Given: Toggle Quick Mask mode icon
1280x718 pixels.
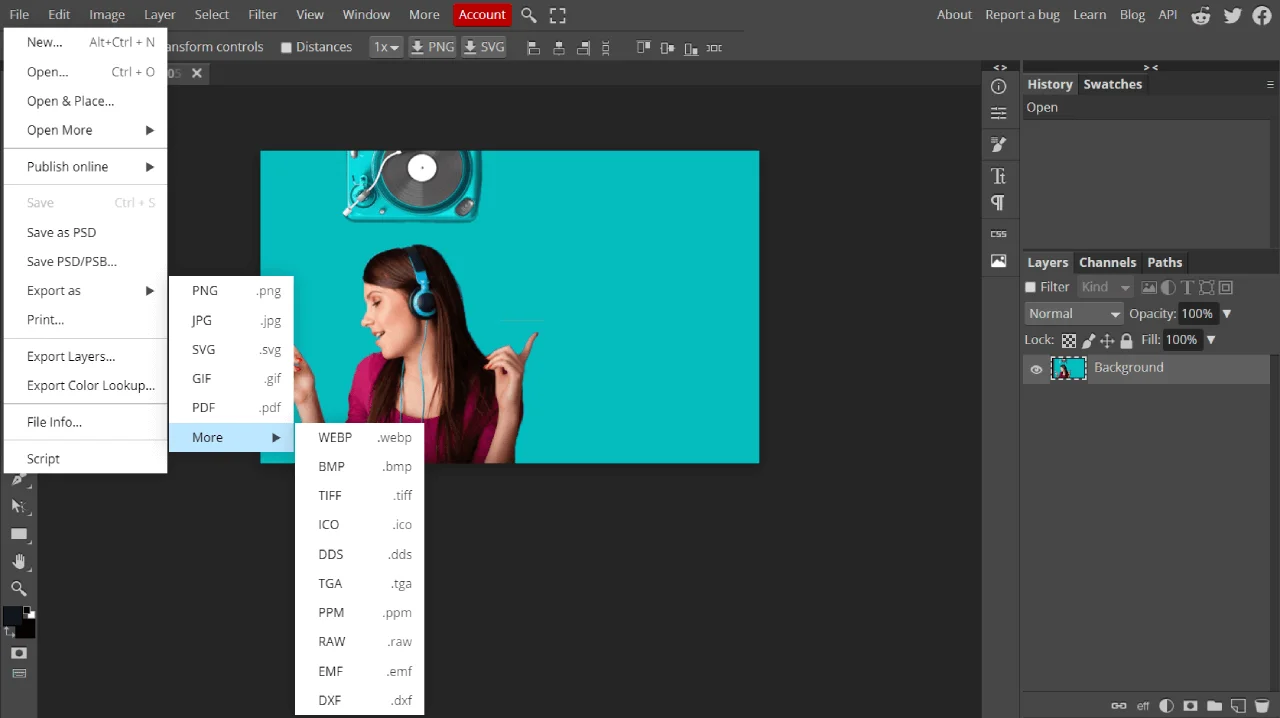Looking at the screenshot, I should pos(18,652).
